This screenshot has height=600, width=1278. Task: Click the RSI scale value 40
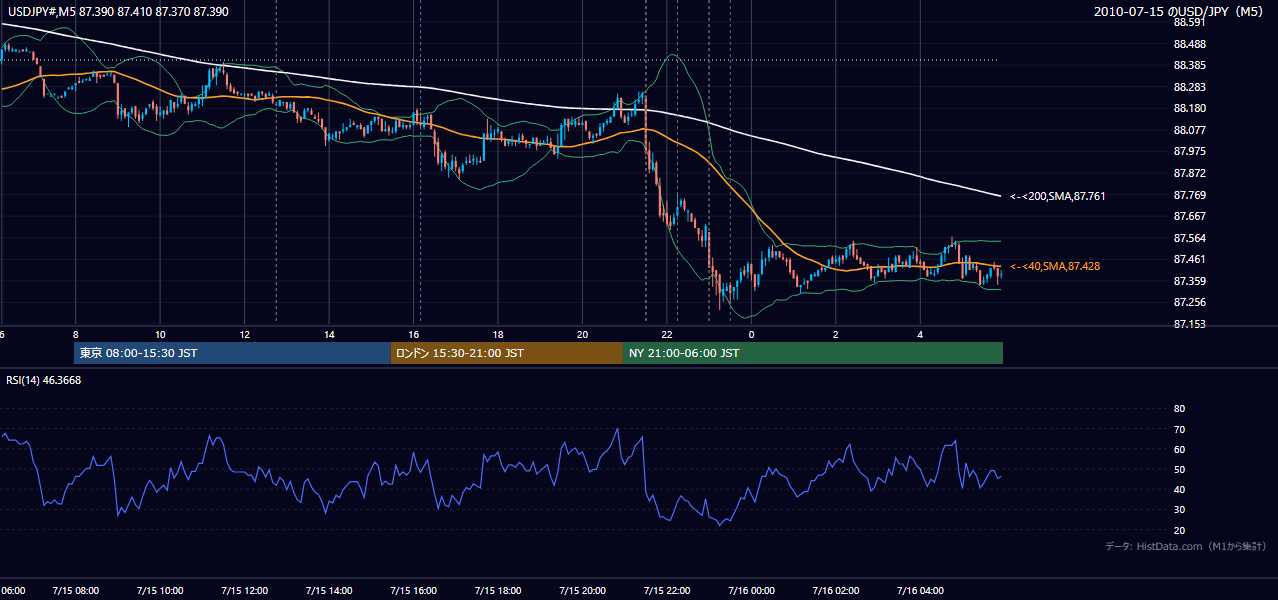tap(1179, 489)
